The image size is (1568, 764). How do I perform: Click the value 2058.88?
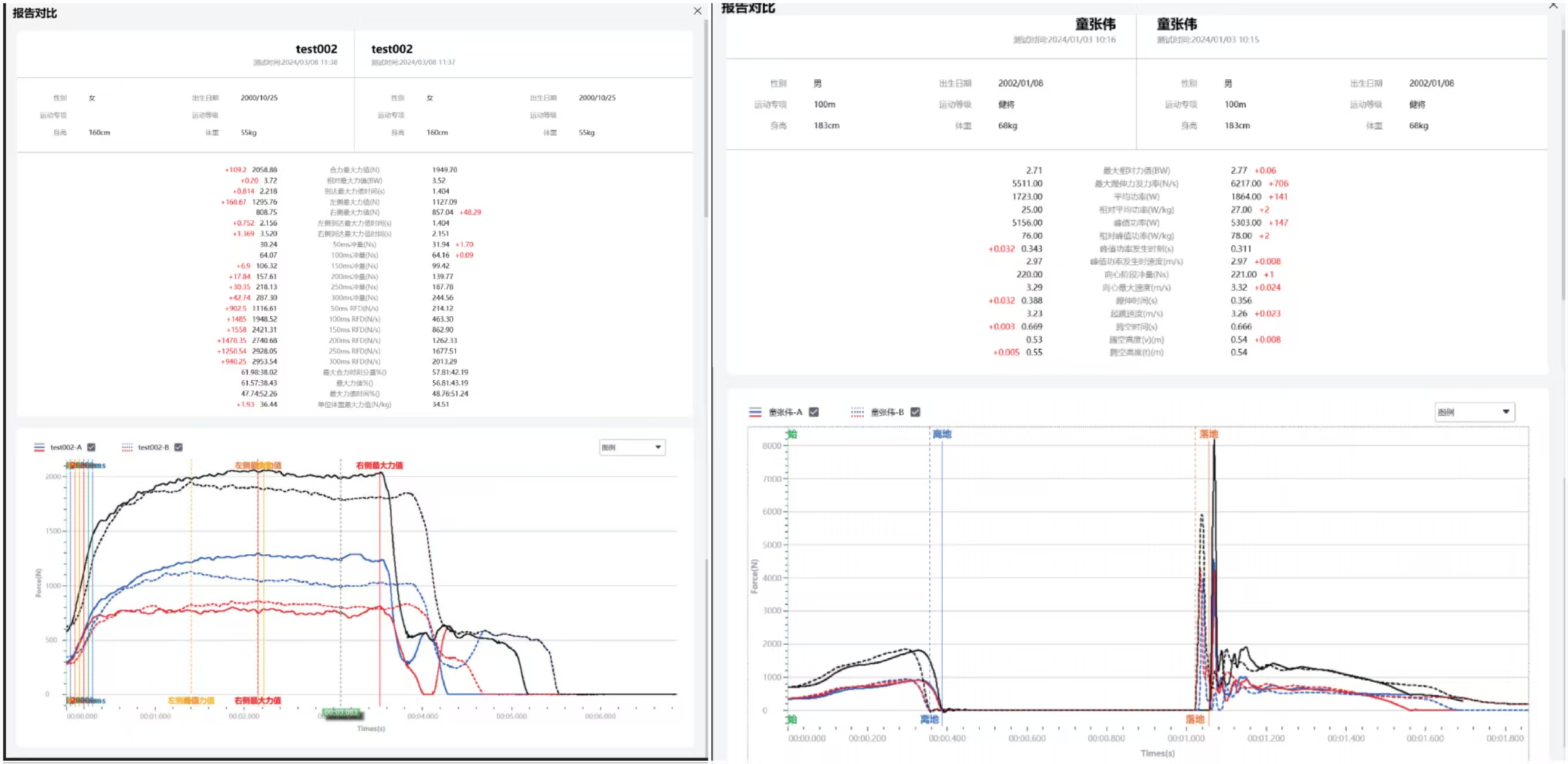coord(265,170)
